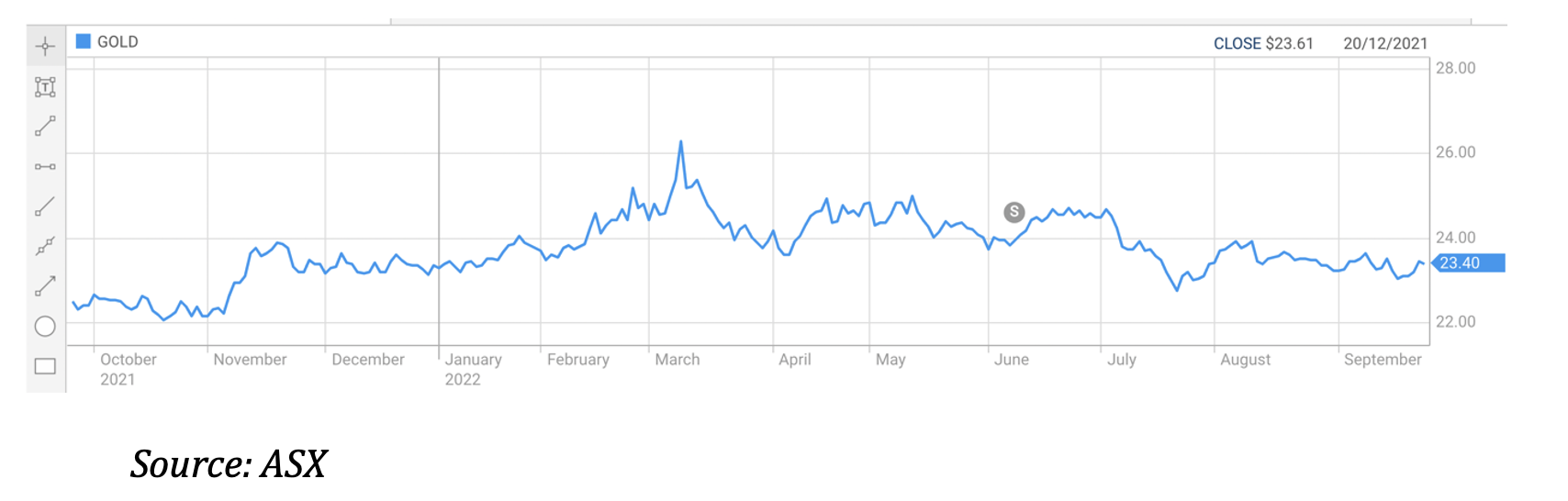The width and height of the screenshot is (1568, 501).
Task: Choose the trend line segment tool
Action: click(45, 127)
